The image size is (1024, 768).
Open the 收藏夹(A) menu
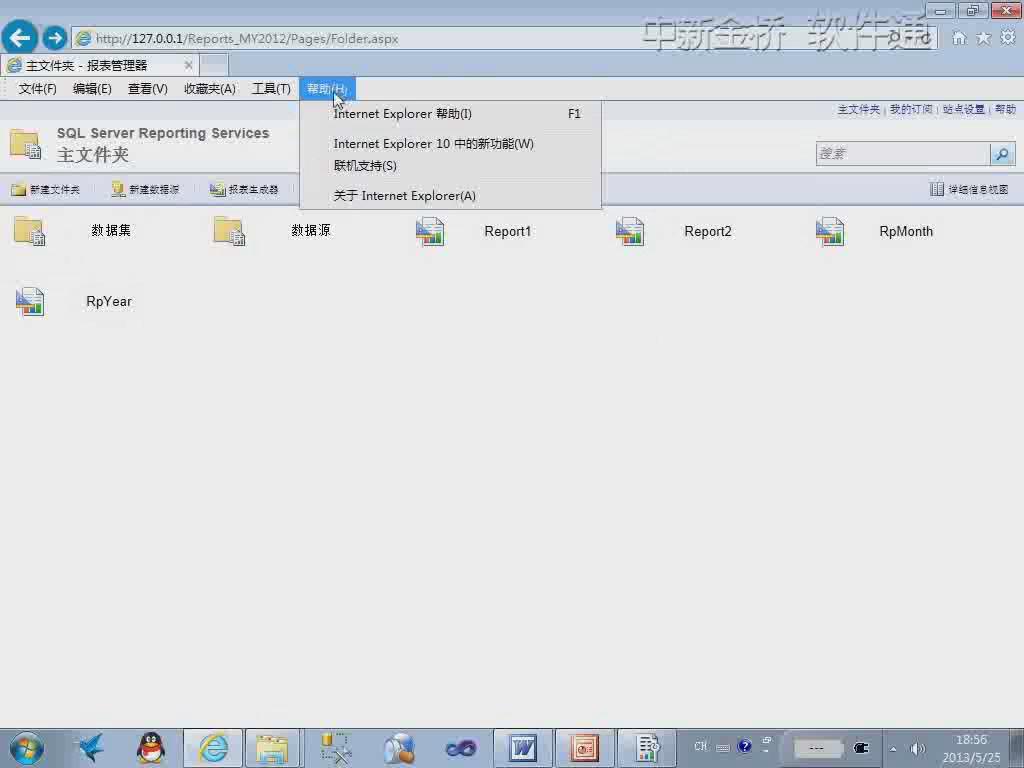tap(210, 89)
